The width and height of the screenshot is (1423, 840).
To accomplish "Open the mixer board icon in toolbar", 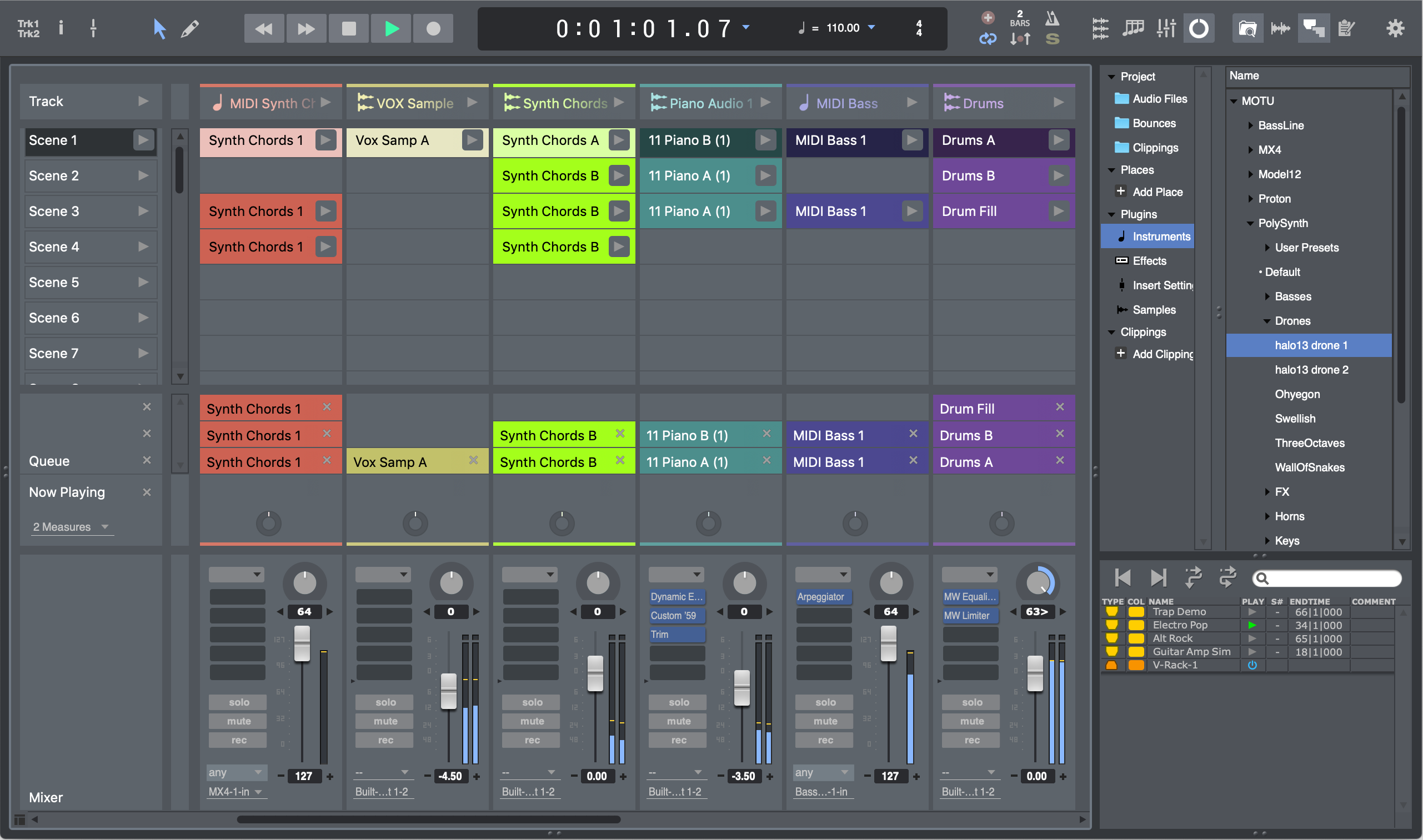I will 1166,28.
